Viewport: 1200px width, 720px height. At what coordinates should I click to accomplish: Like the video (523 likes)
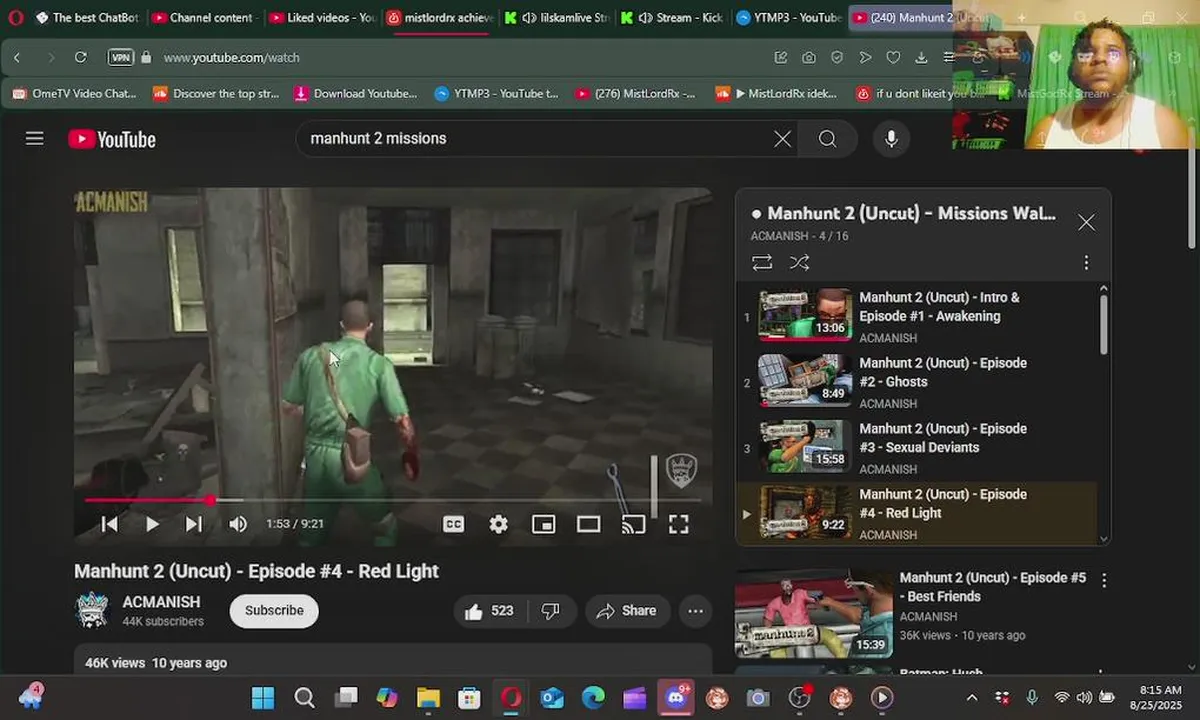489,611
